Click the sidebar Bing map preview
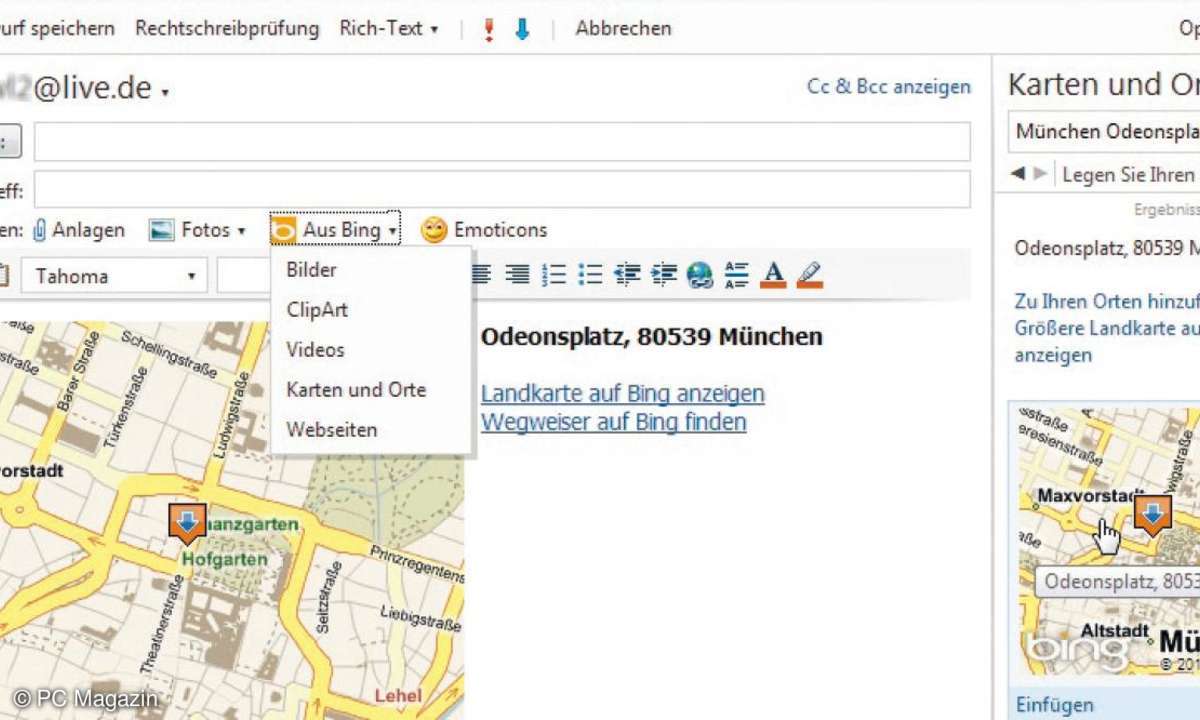Viewport: 1200px width, 720px height. [x=1108, y=541]
